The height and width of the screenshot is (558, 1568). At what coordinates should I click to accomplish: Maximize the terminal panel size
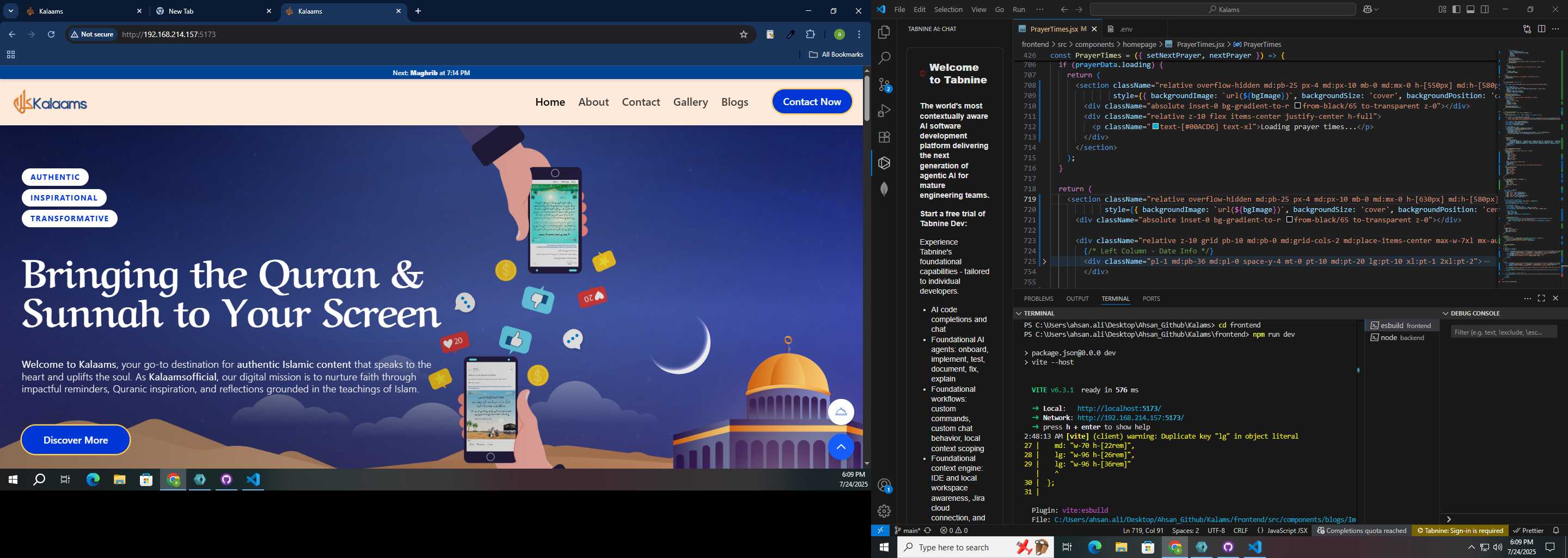coord(1541,299)
